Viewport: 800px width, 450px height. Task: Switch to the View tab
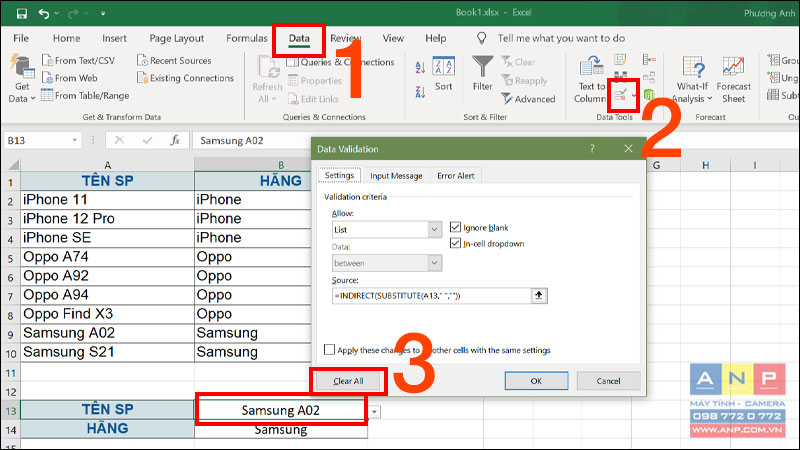pos(393,38)
